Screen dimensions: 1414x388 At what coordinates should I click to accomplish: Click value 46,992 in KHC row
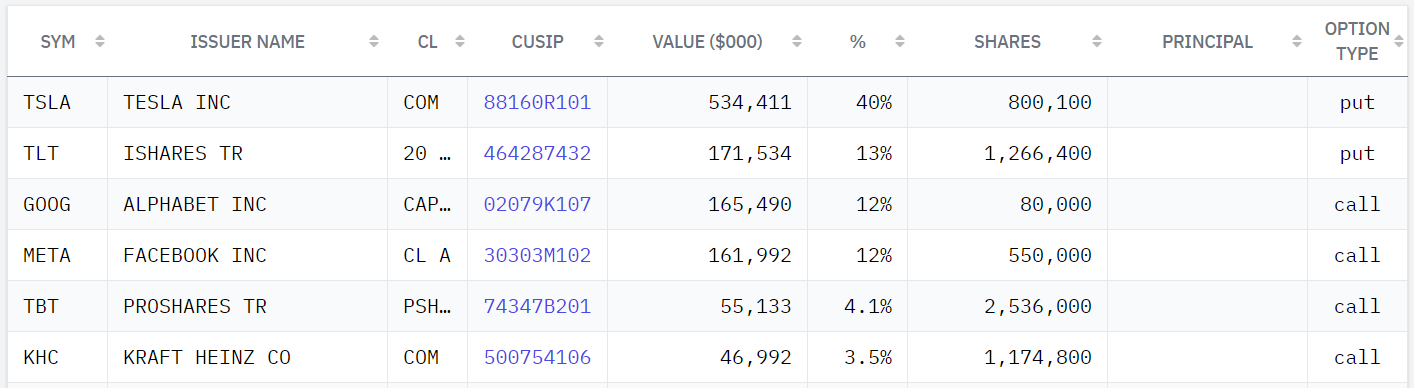pos(755,357)
